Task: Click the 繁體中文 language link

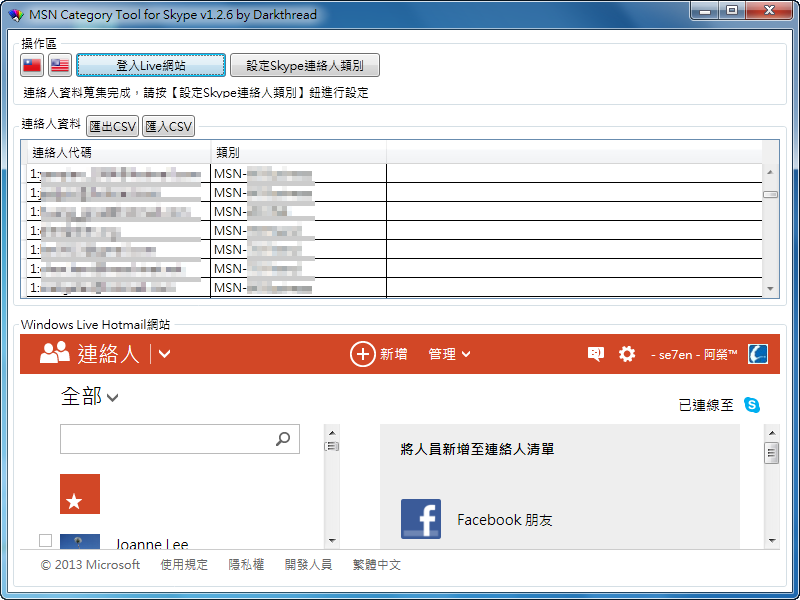Action: tap(377, 565)
